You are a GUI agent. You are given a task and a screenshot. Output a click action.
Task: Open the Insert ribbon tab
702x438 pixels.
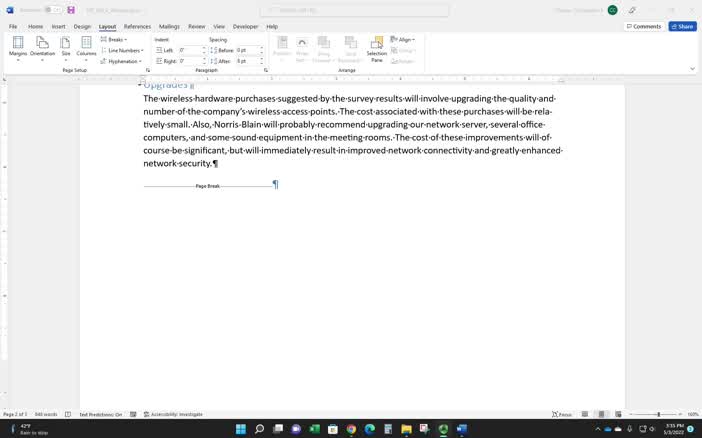(59, 27)
